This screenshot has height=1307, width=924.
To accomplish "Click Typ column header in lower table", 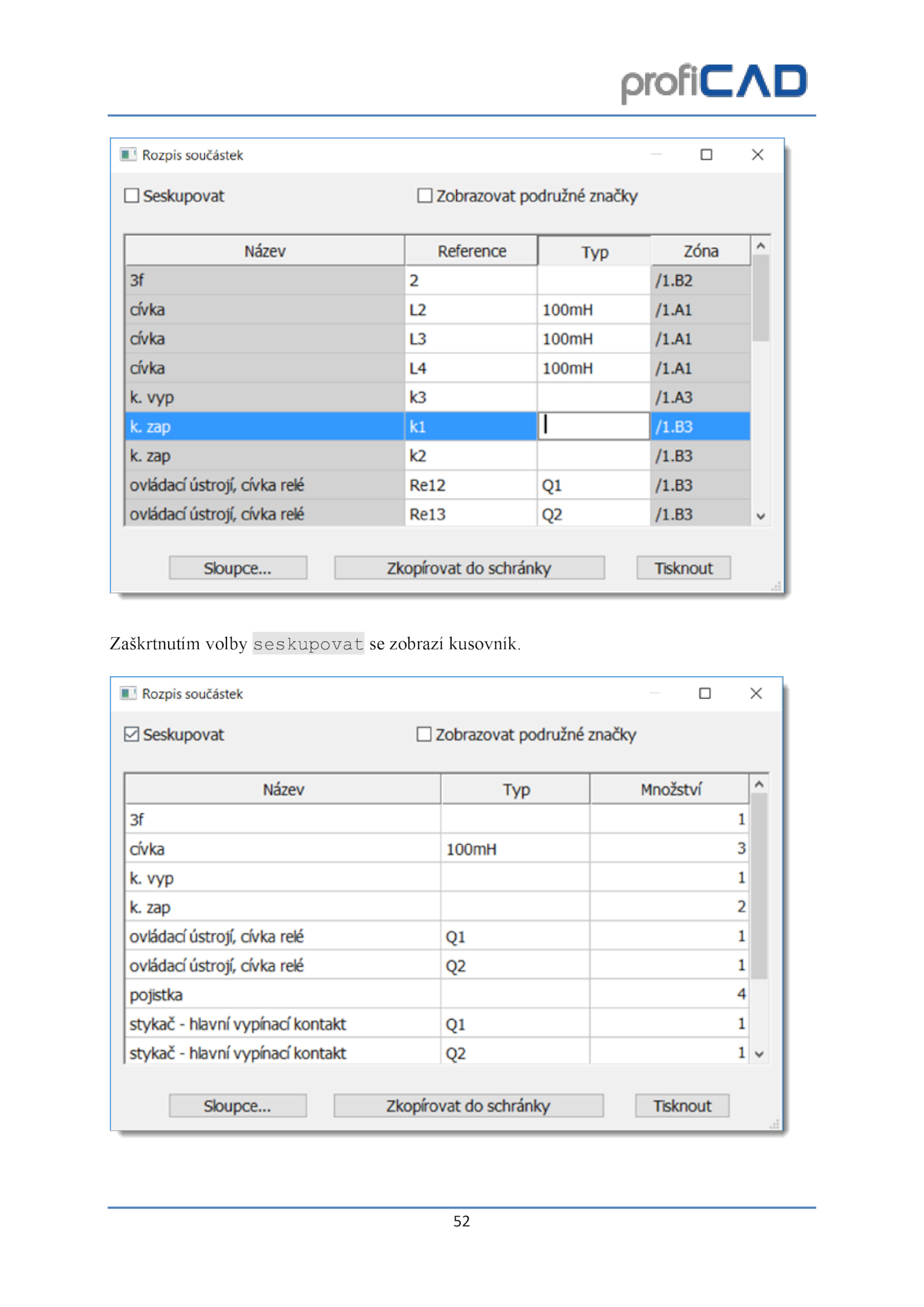I will click(516, 790).
